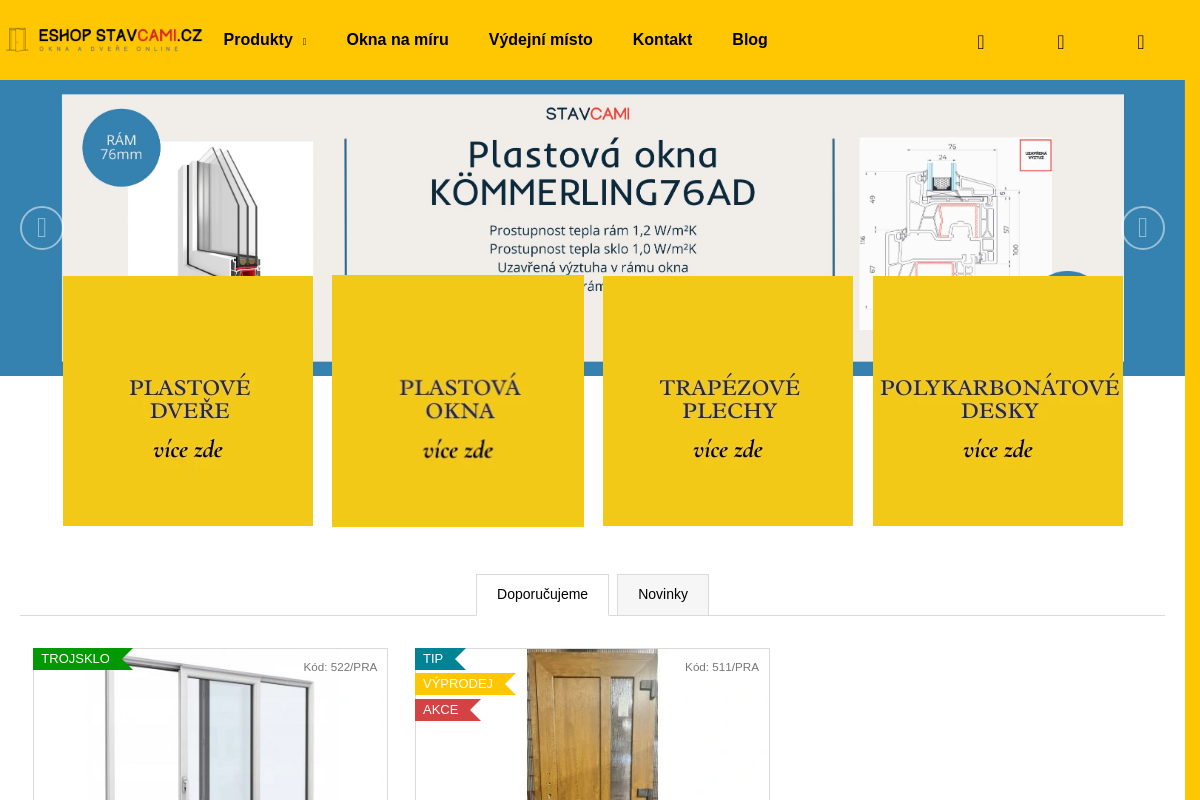Viewport: 1200px width, 800px height.
Task: Click the first header icon after Blog
Action: pos(981,42)
